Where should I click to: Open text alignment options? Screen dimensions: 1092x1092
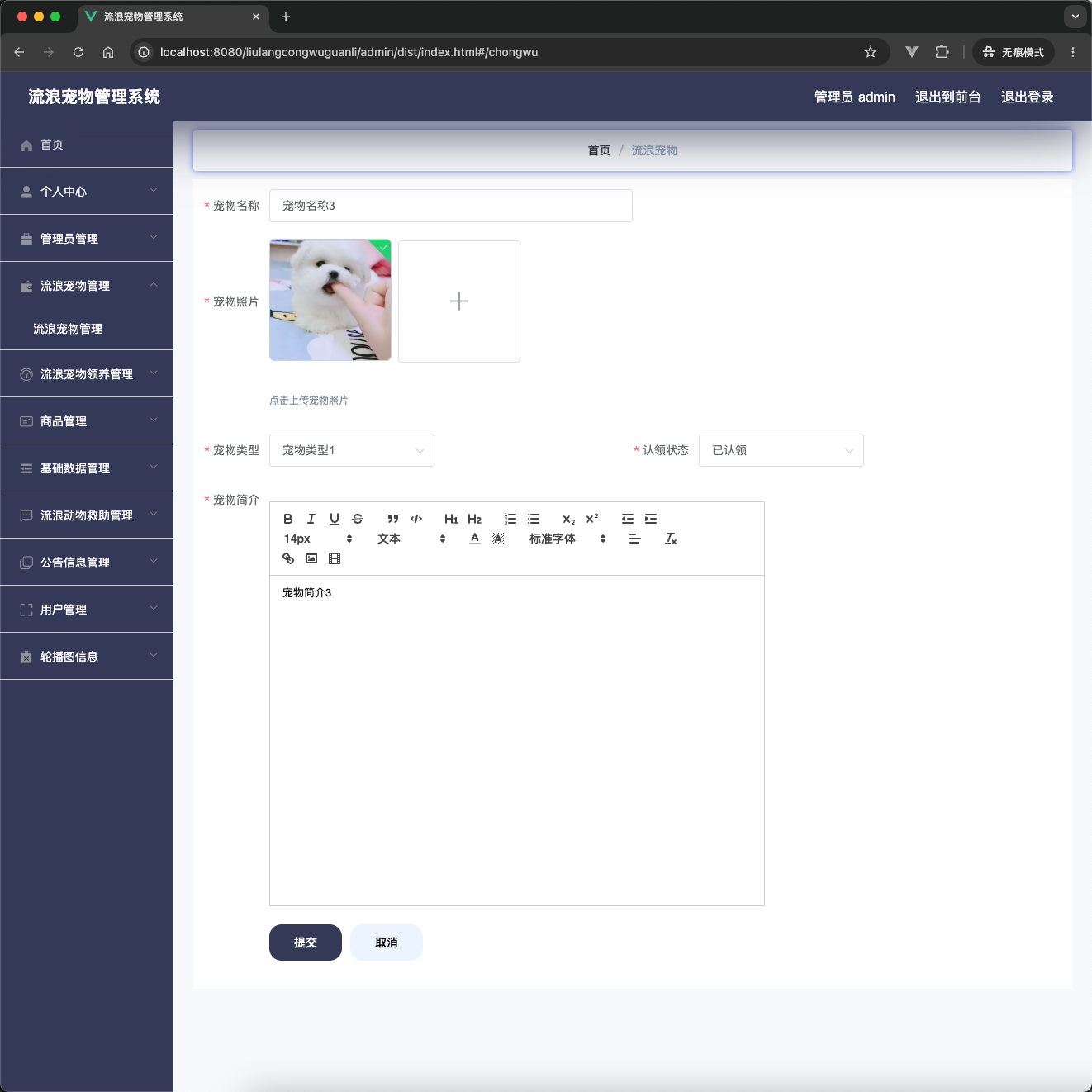click(635, 539)
